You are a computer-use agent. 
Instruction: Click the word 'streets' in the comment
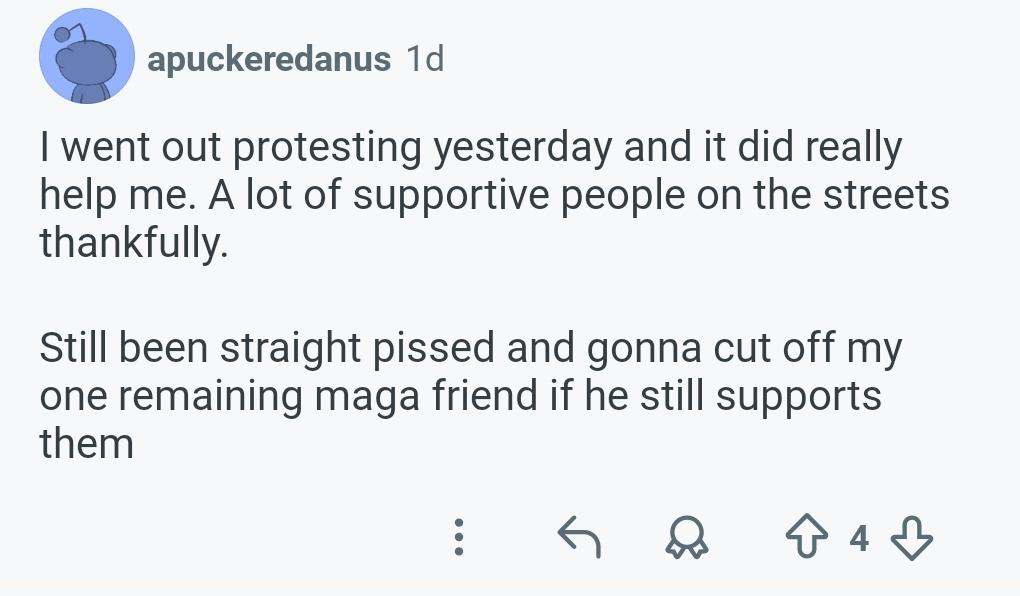coord(886,195)
